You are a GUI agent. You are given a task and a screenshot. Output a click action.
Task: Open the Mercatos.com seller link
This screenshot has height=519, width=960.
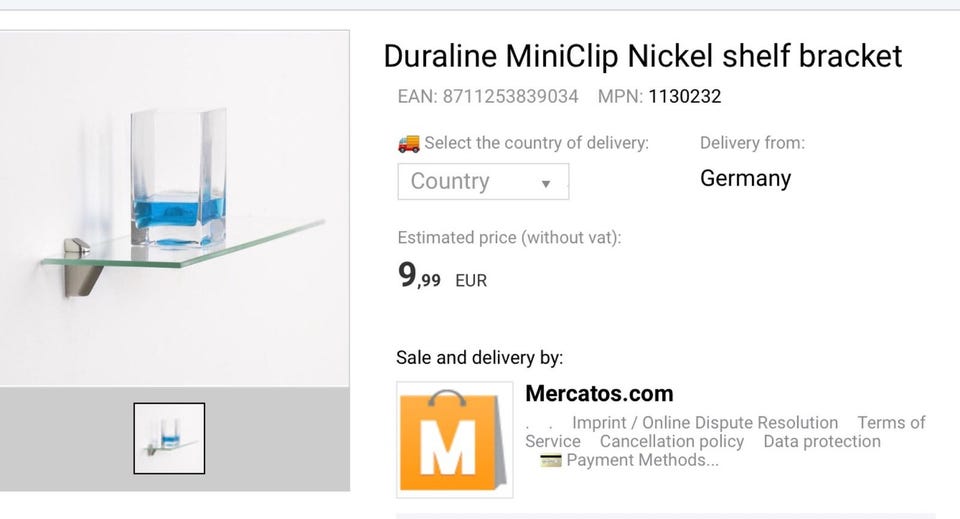coord(599,393)
